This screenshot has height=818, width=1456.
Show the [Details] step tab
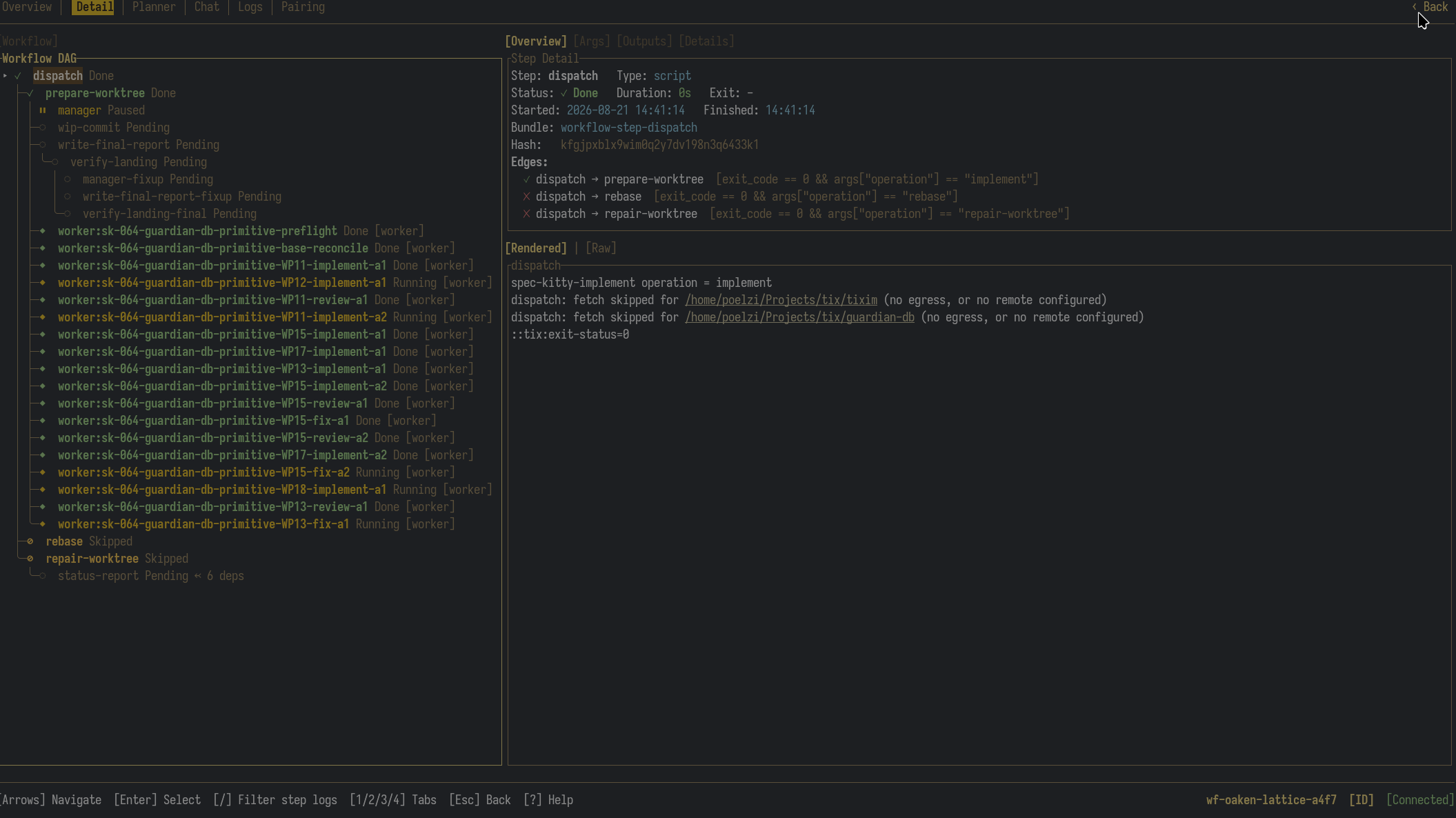pyautogui.click(x=706, y=41)
